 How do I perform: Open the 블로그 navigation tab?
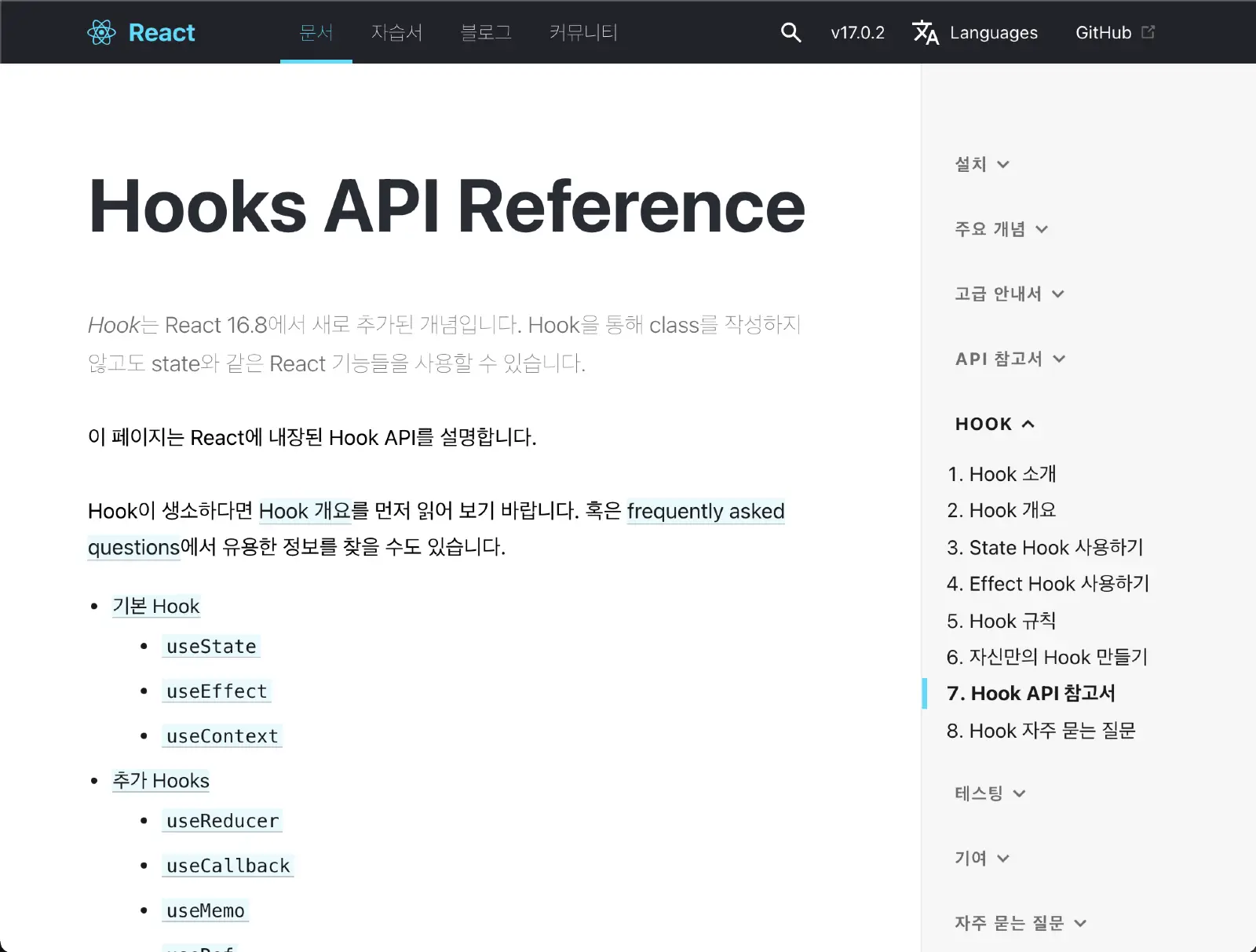(486, 32)
